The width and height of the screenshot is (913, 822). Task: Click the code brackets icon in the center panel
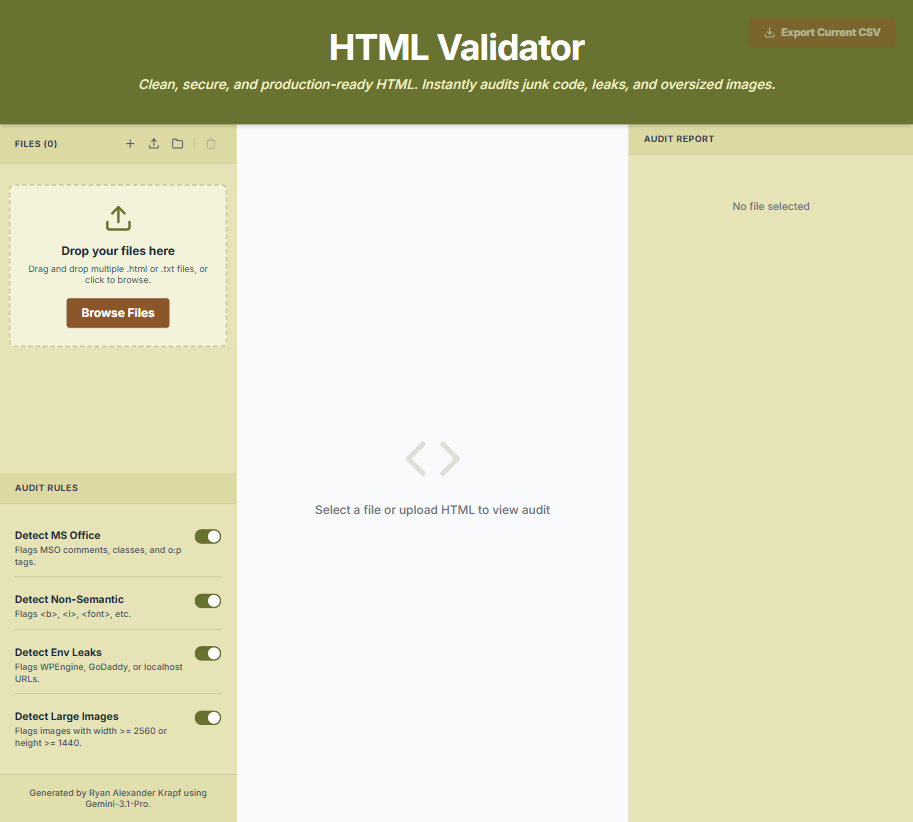(x=433, y=459)
